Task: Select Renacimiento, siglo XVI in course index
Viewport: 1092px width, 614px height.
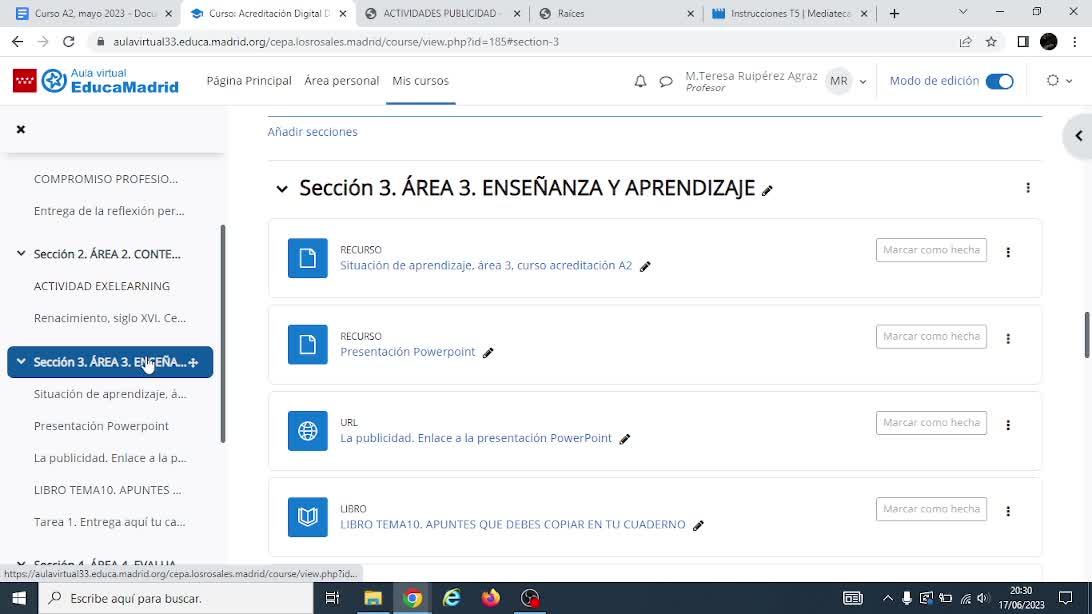Action: click(110, 318)
